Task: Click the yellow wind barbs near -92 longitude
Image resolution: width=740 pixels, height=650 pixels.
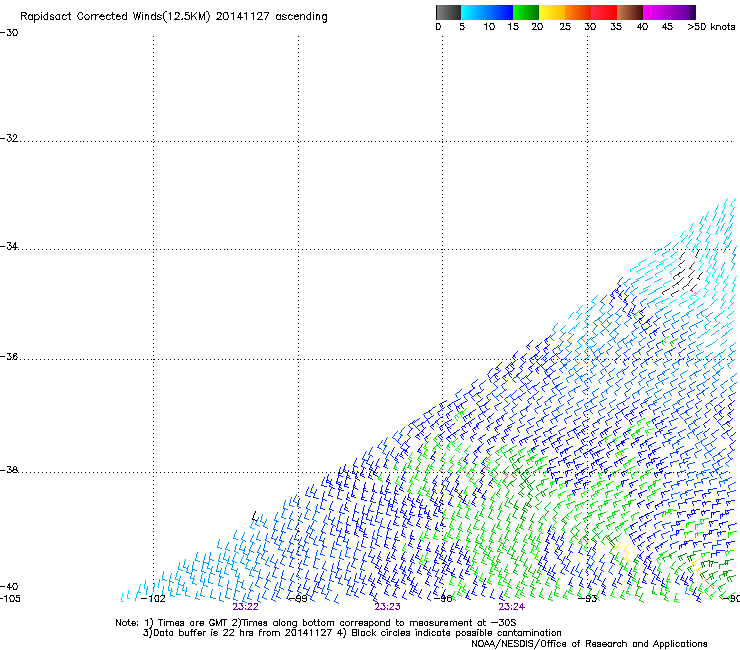Action: pyautogui.click(x=623, y=551)
